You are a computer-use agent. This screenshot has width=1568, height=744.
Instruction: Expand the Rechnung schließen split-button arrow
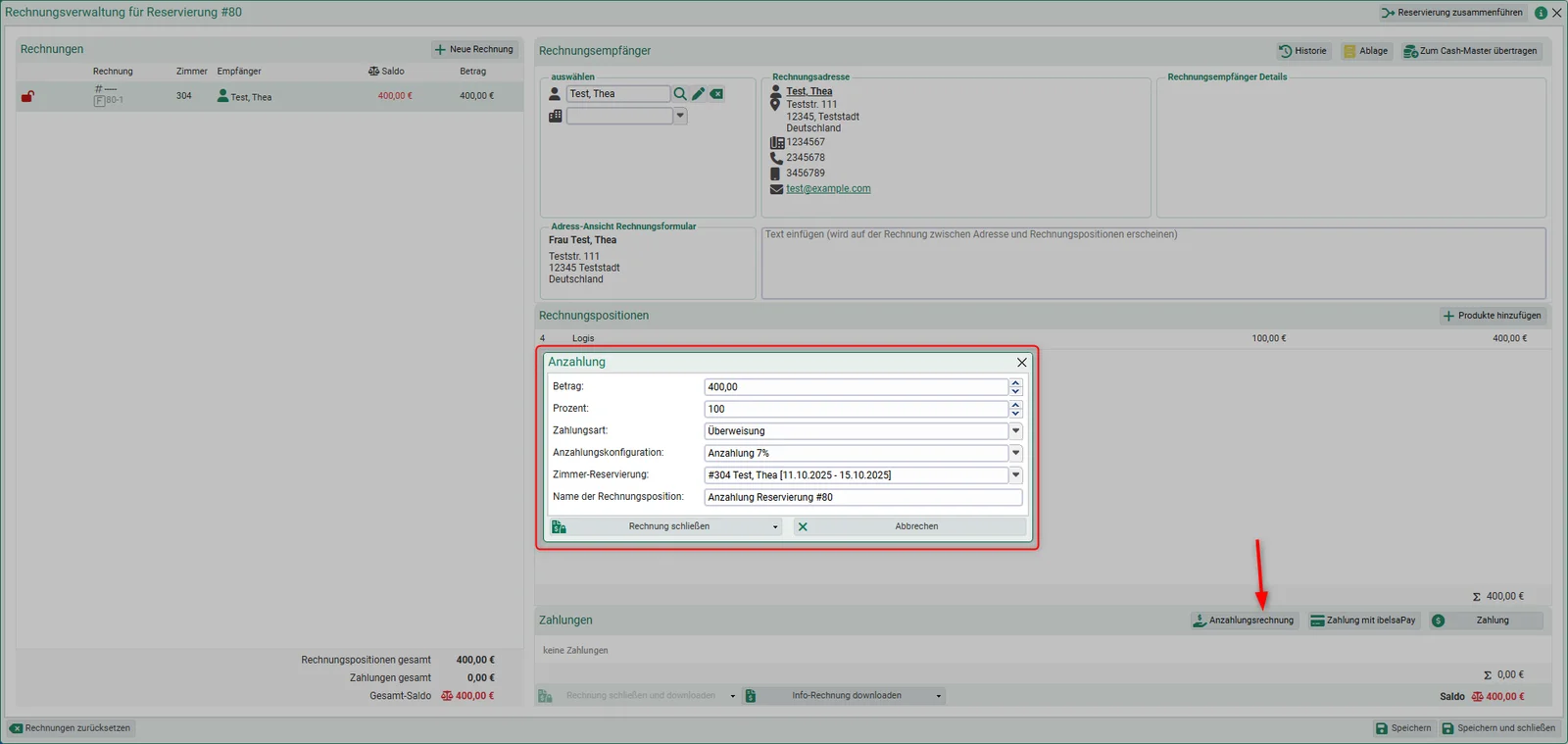click(775, 527)
